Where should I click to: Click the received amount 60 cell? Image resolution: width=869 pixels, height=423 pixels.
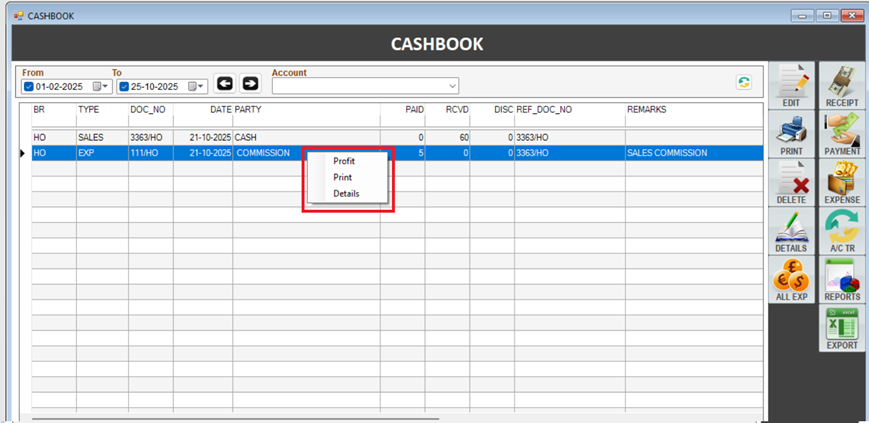[448, 137]
